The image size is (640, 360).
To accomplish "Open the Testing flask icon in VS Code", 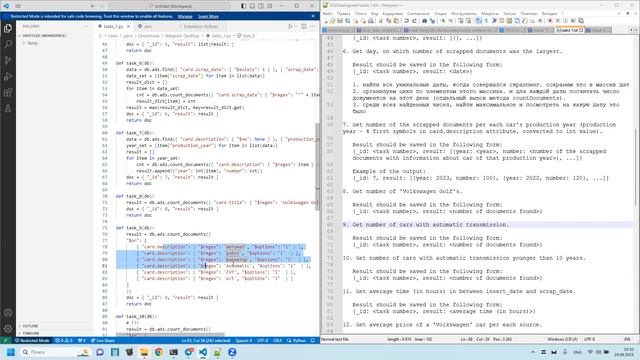I will coord(8,108).
